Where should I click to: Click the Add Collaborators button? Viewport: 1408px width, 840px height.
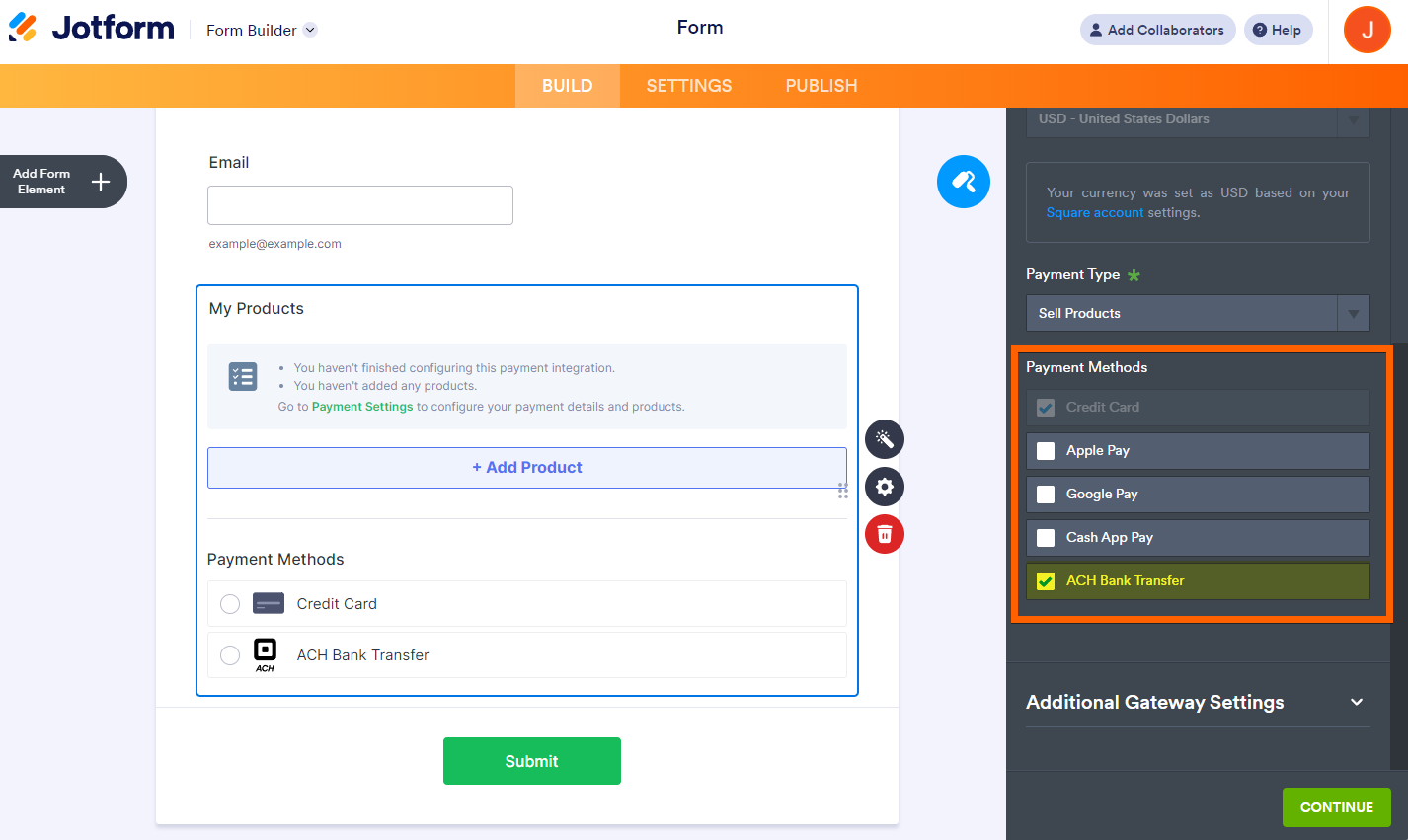click(x=1157, y=30)
